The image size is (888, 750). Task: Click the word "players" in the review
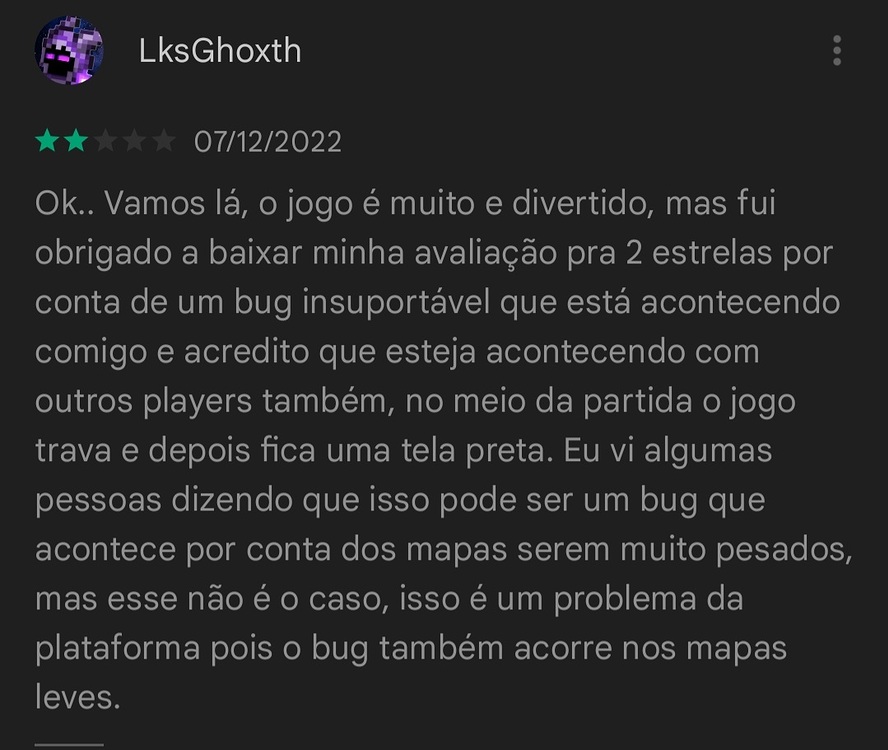click(x=197, y=403)
